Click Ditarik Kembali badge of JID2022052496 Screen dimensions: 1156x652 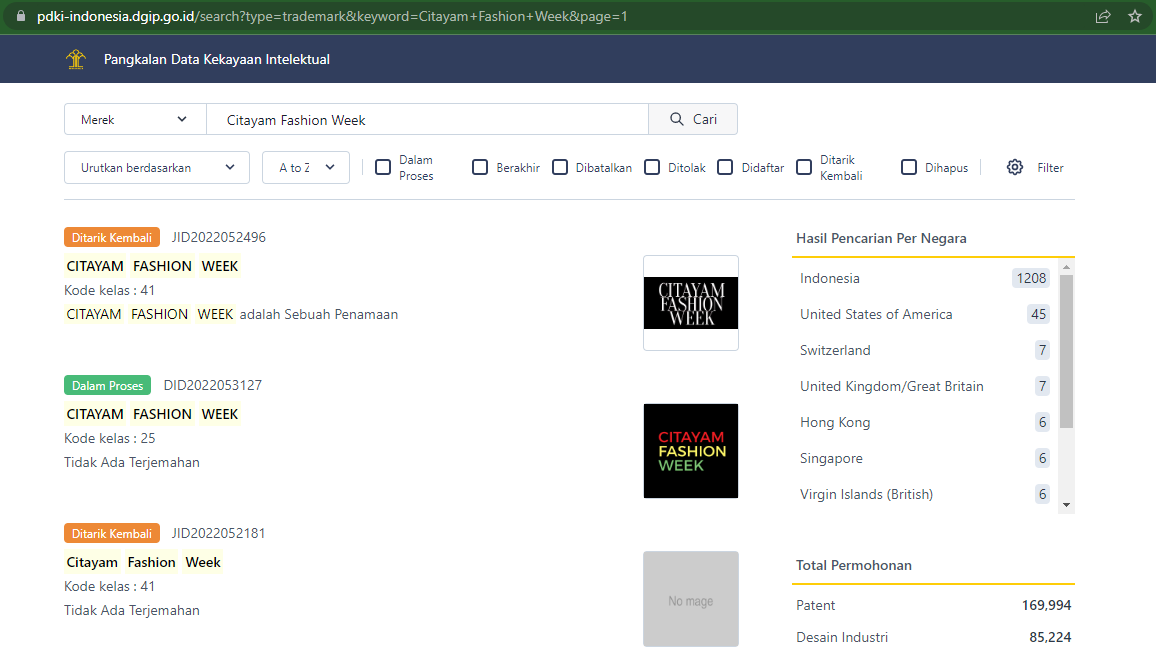click(112, 237)
